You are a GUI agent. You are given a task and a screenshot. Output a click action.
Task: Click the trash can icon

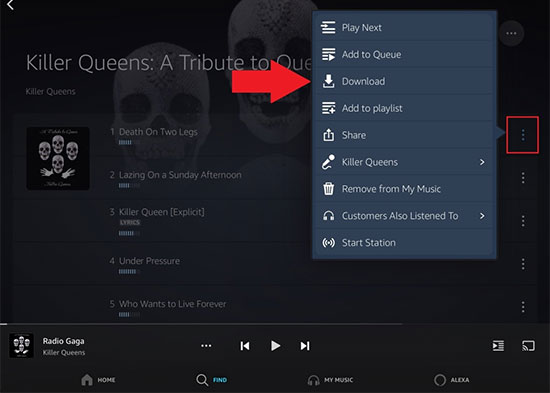[328, 188]
